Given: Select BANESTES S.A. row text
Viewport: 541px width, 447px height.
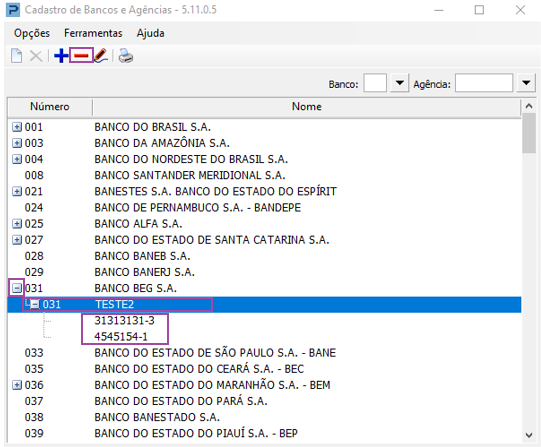Looking at the screenshot, I should pyautogui.click(x=215, y=191).
